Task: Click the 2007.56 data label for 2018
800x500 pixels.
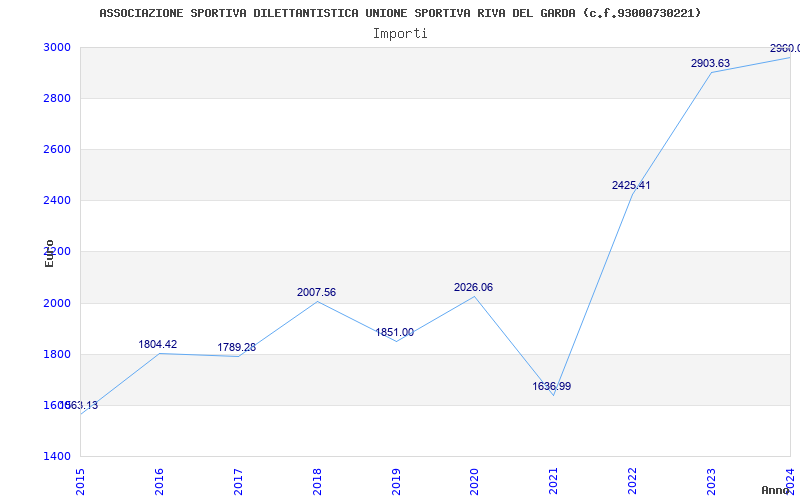Action: pyautogui.click(x=316, y=293)
